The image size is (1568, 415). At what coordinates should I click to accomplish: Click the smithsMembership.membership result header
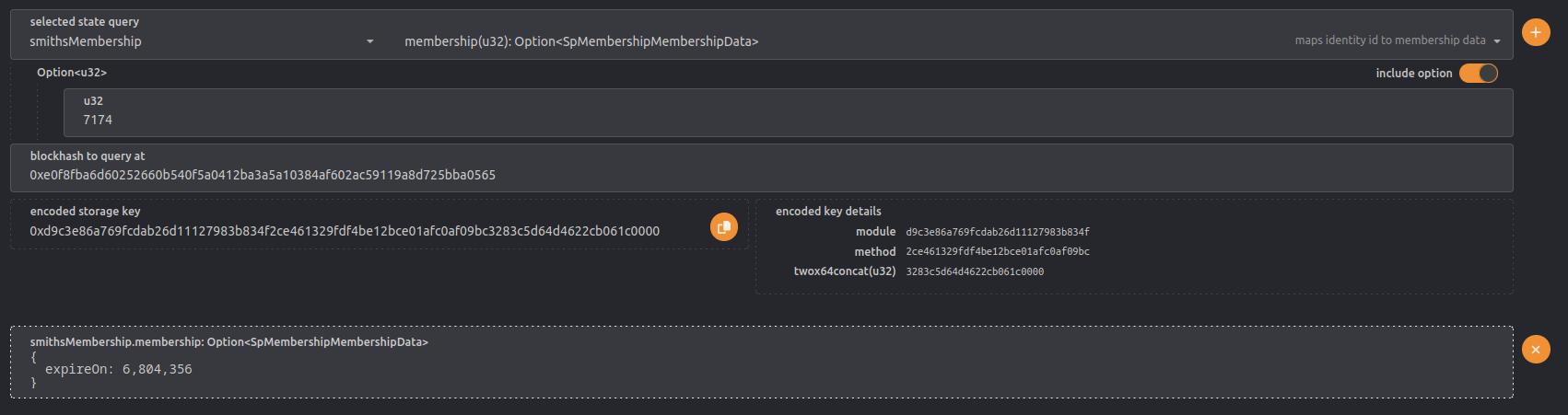pyautogui.click(x=229, y=341)
